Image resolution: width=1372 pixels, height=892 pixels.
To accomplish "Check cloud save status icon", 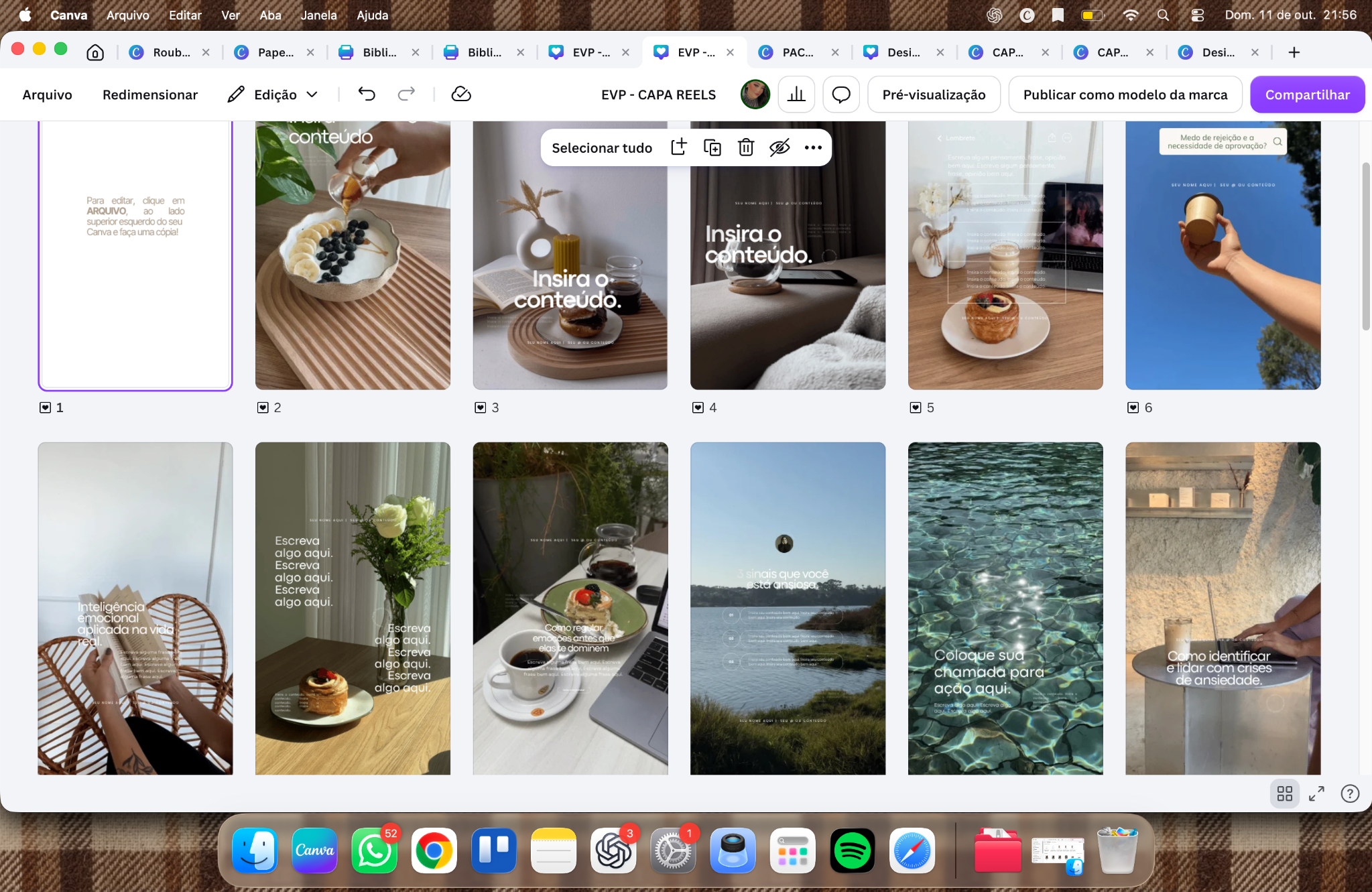I will pos(461,94).
